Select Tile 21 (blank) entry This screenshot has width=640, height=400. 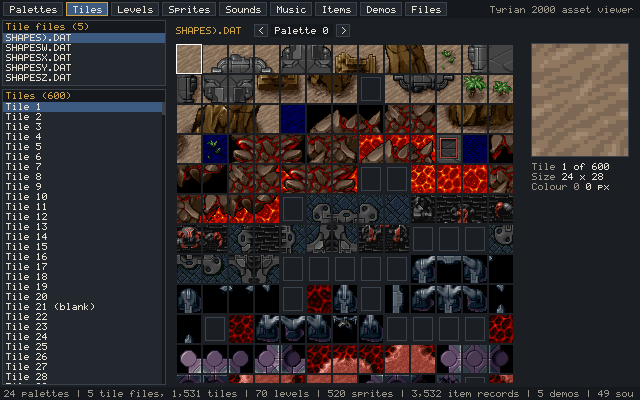[82, 307]
